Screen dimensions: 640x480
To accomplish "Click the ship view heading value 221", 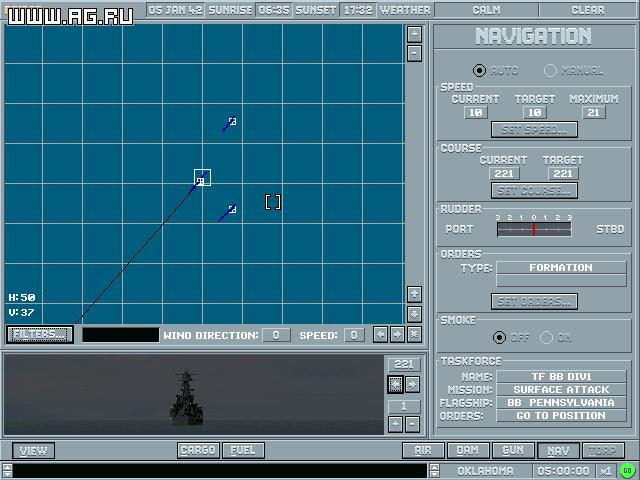I will pos(404,364).
